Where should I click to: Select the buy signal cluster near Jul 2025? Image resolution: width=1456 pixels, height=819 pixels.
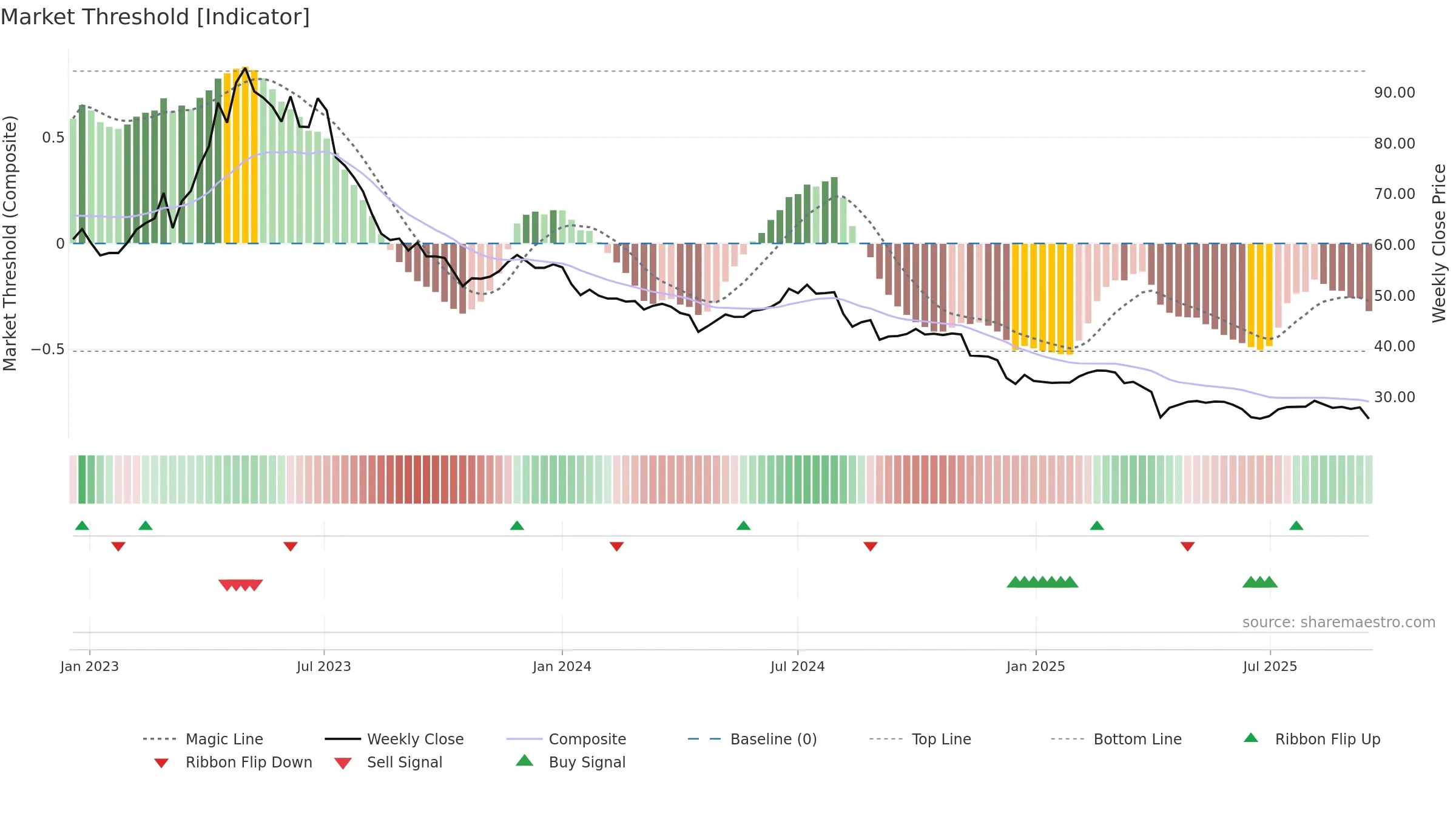1260,582
